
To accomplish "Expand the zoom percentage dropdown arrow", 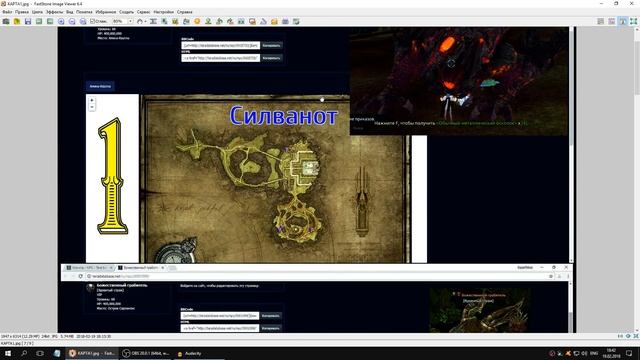I will 130,21.
